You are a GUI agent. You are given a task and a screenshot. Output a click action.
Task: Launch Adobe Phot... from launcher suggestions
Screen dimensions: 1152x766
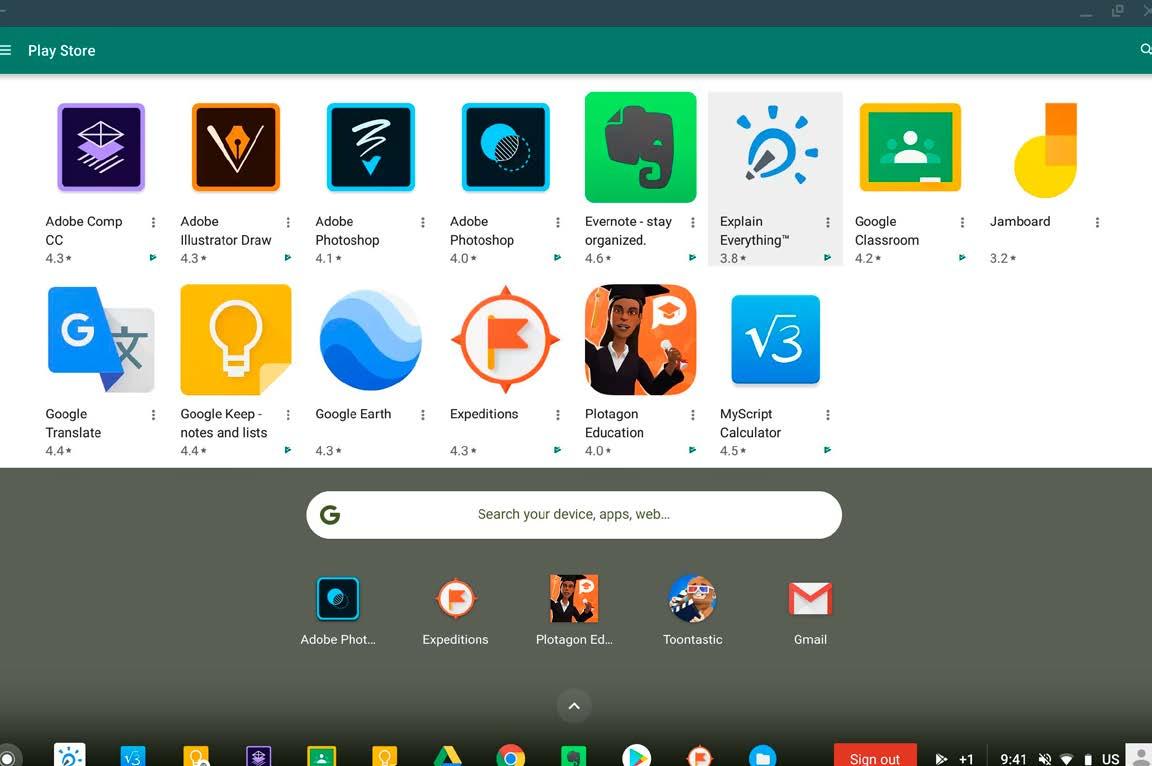[338, 599]
